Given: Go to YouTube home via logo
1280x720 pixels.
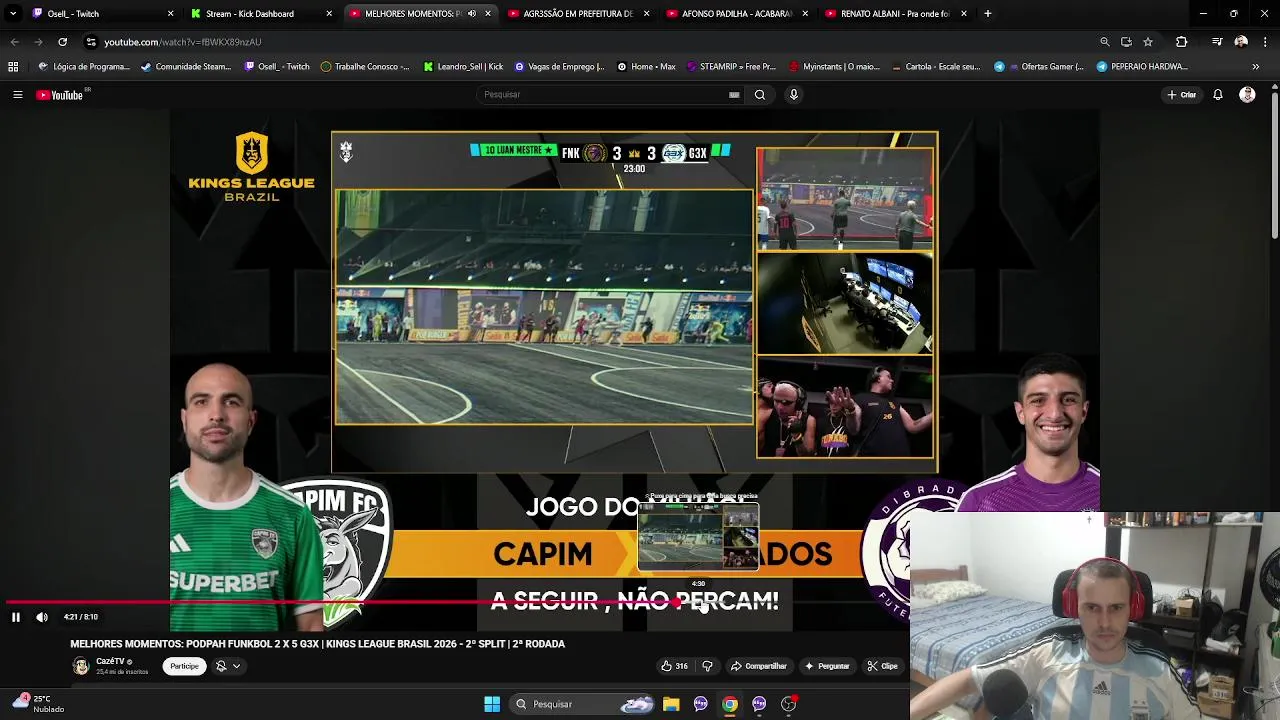Looking at the screenshot, I should click(59, 95).
